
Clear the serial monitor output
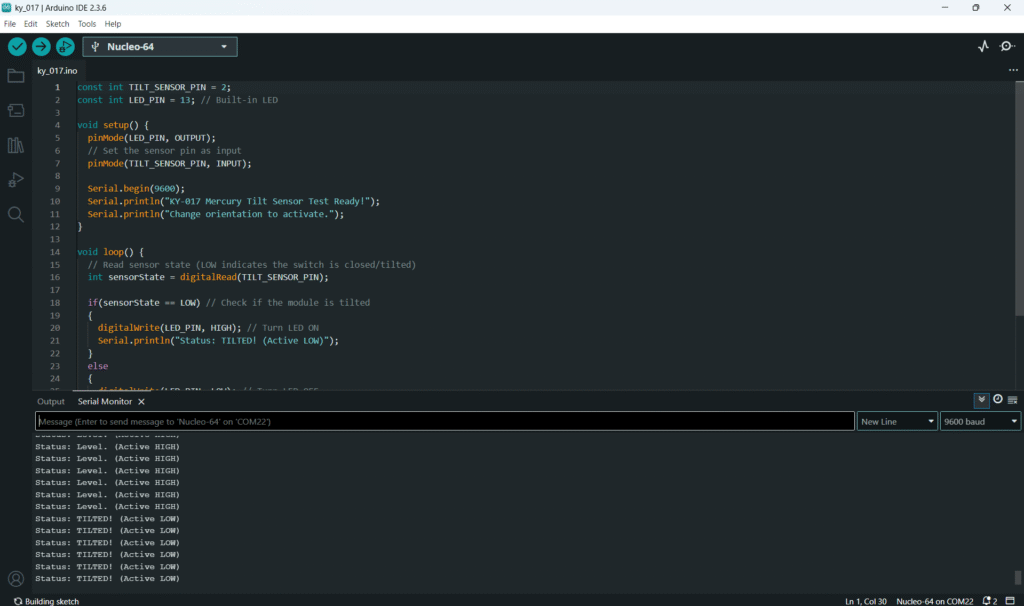(x=1013, y=400)
